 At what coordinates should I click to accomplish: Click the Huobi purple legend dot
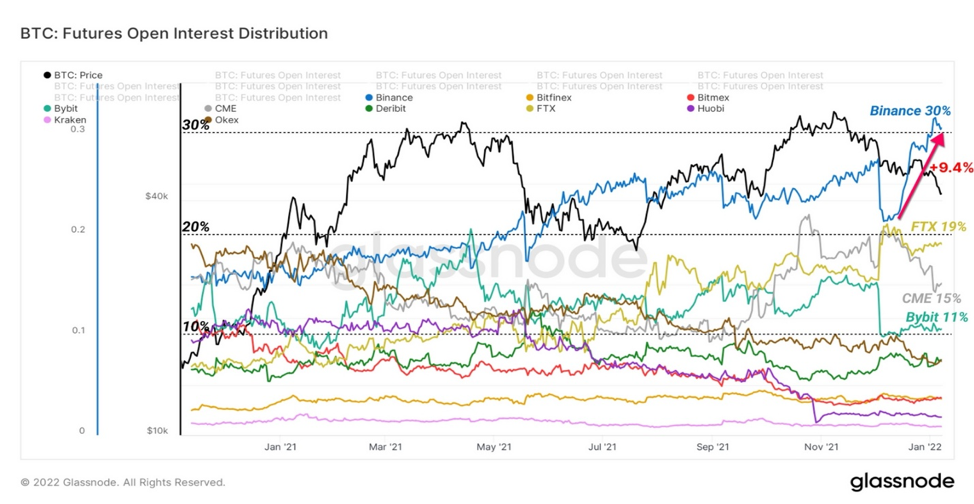(691, 109)
